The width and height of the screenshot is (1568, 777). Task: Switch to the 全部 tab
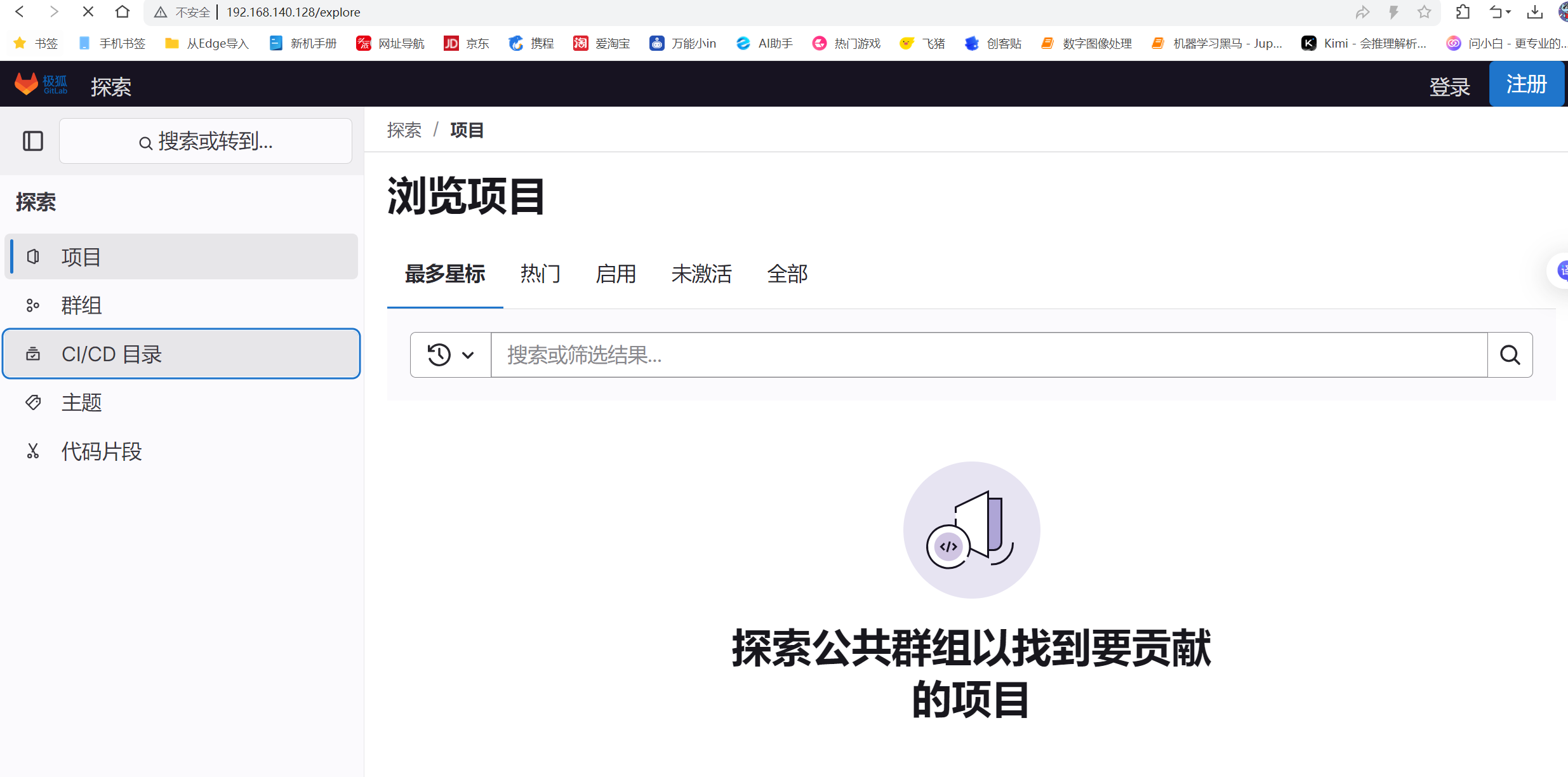[x=787, y=274]
